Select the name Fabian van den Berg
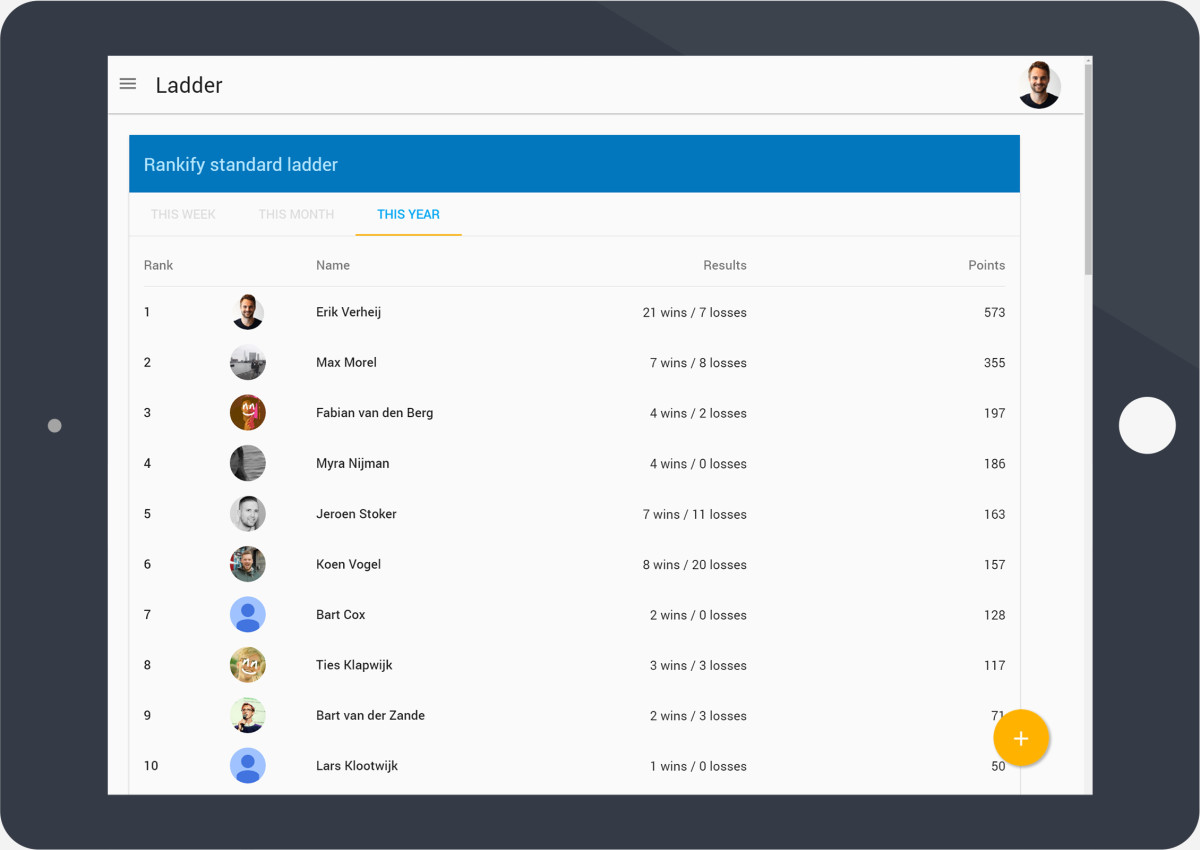Screen dimensions: 1200x850 [x=375, y=413]
